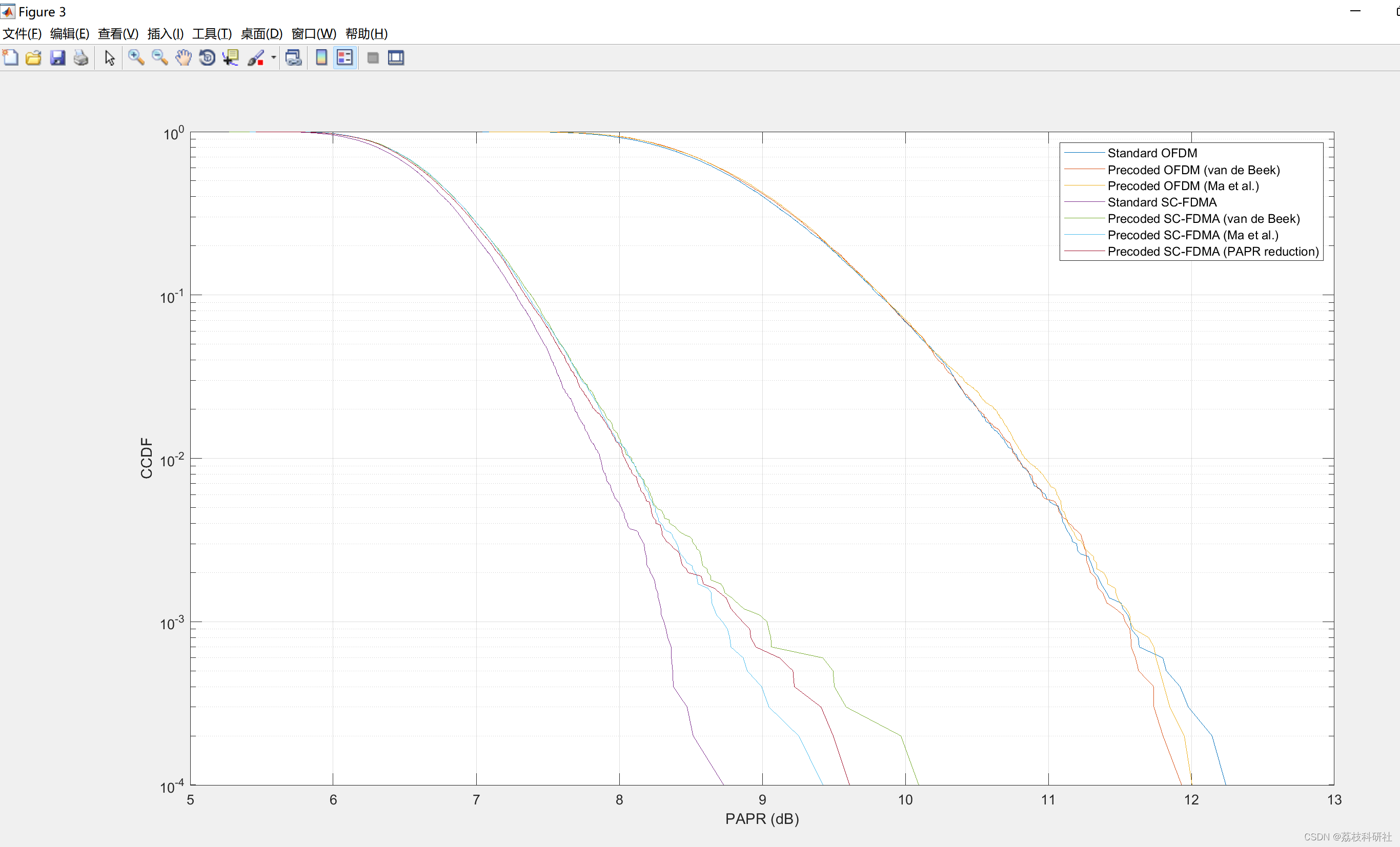The image size is (1400, 847).
Task: Open the 查看(V) menu
Action: tap(118, 33)
